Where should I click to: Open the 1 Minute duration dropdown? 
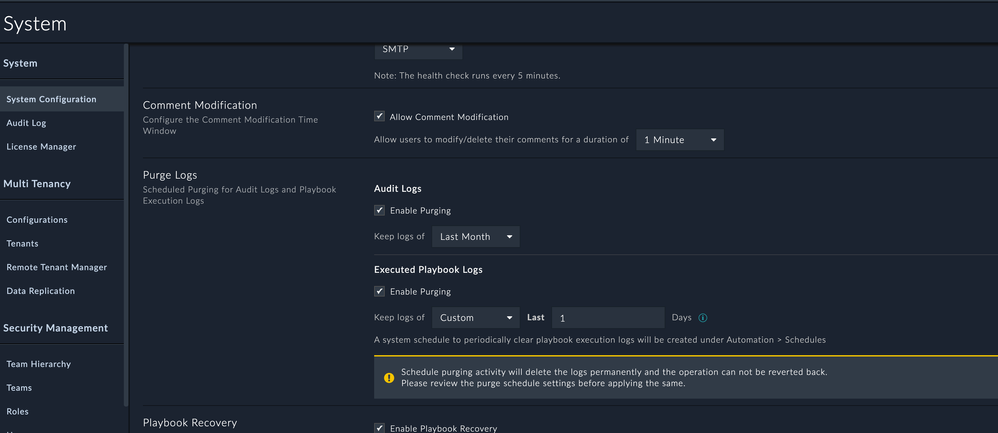(x=679, y=140)
